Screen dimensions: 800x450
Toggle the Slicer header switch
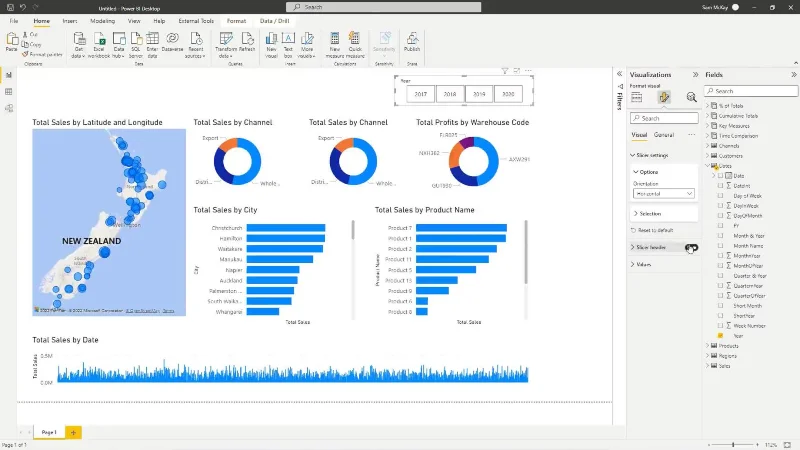[x=691, y=247]
